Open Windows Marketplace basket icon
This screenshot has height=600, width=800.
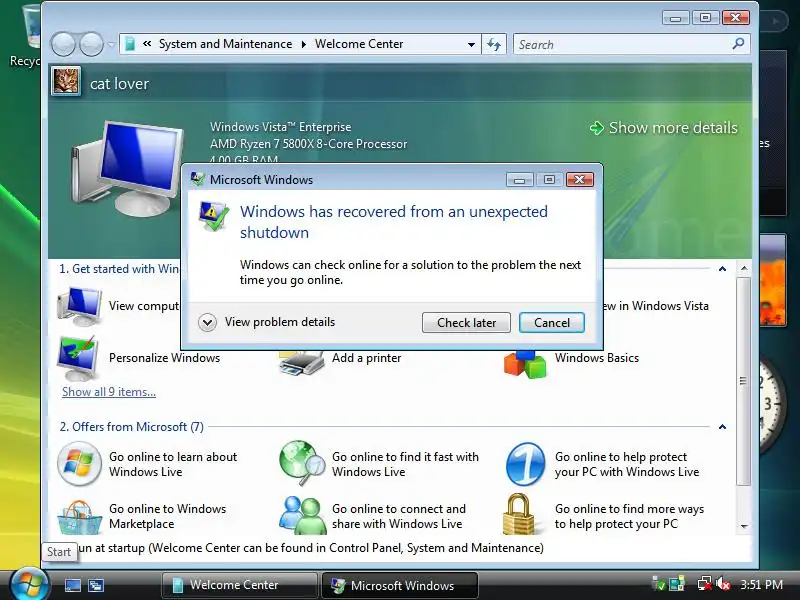coord(79,517)
